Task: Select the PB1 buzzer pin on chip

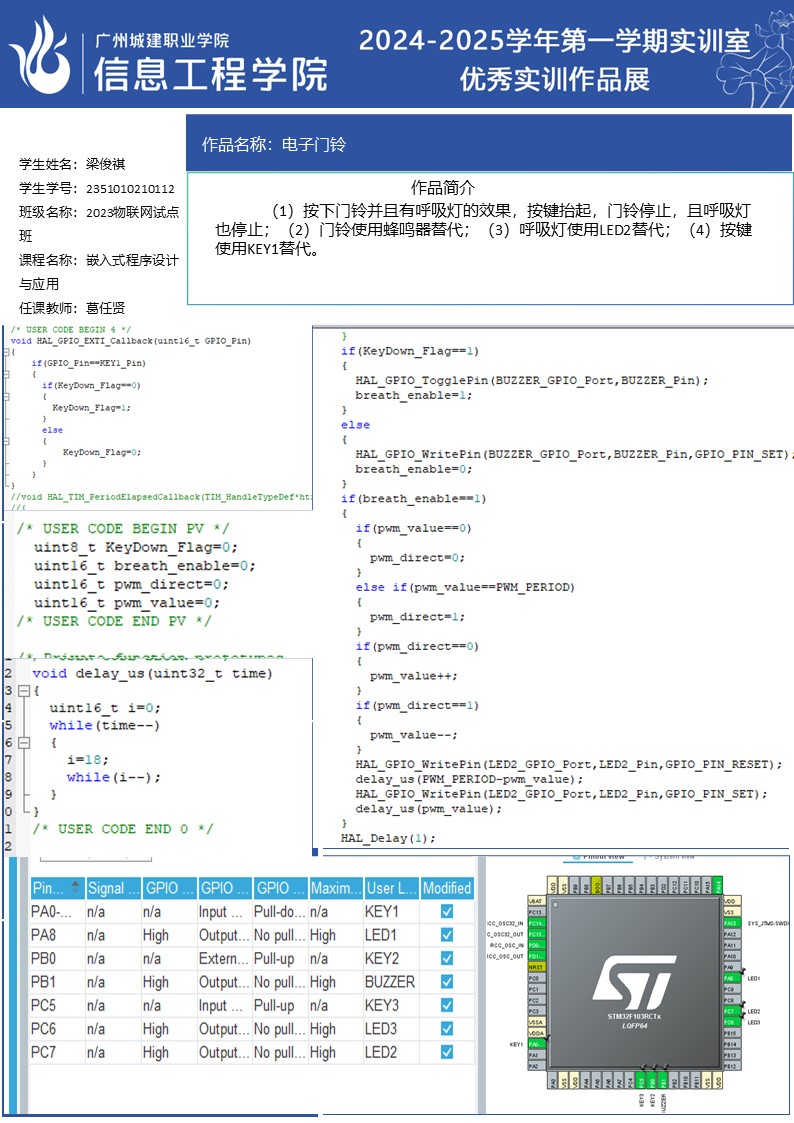Action: point(663,1081)
